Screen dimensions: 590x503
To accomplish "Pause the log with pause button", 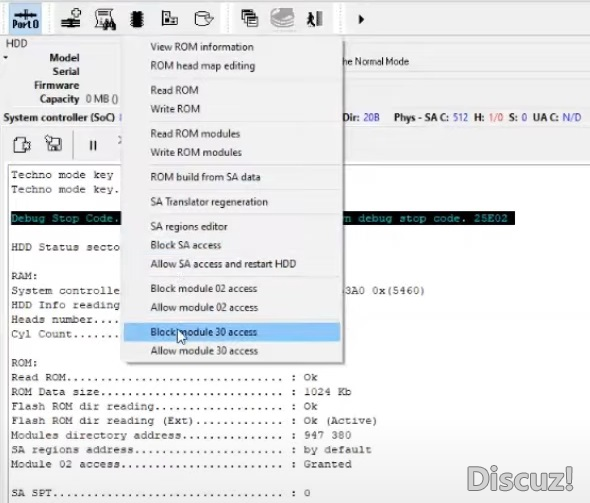I will (x=93, y=145).
